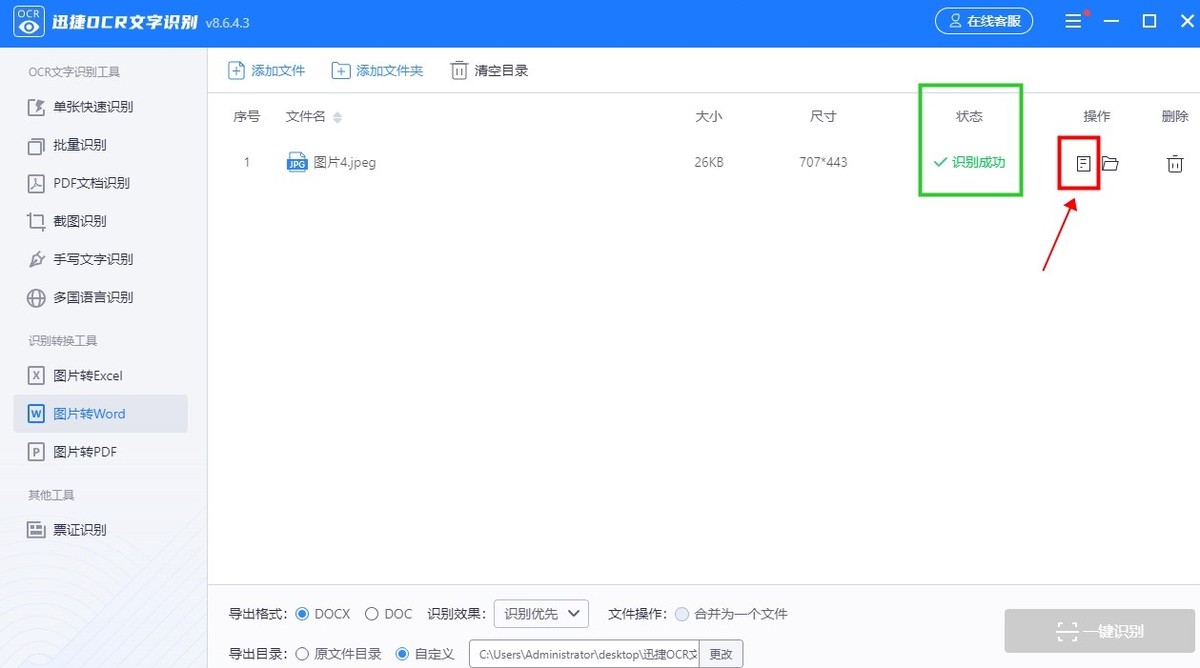
Task: Open 多国语言识别 in sidebar
Action: tap(100, 297)
